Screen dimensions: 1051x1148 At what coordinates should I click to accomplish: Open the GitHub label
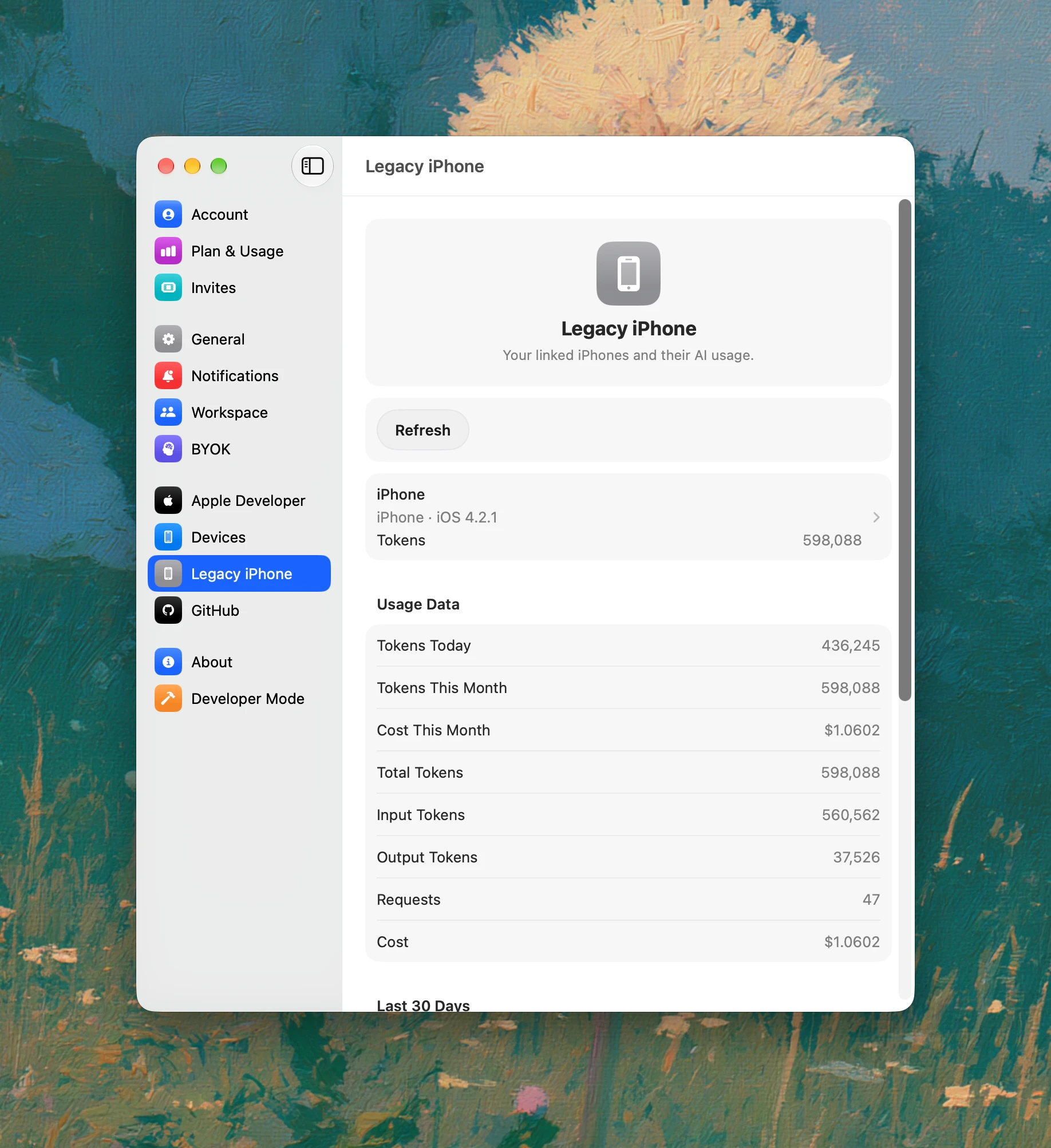[215, 611]
